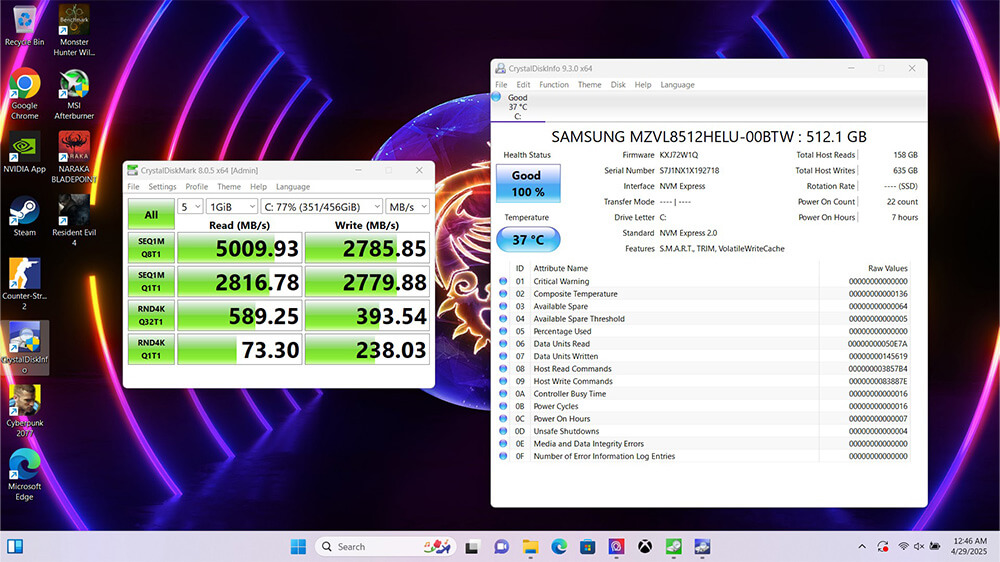The image size is (1000, 562).
Task: Select CrystalDiskInfo desktop shortcut
Action: (x=24, y=348)
